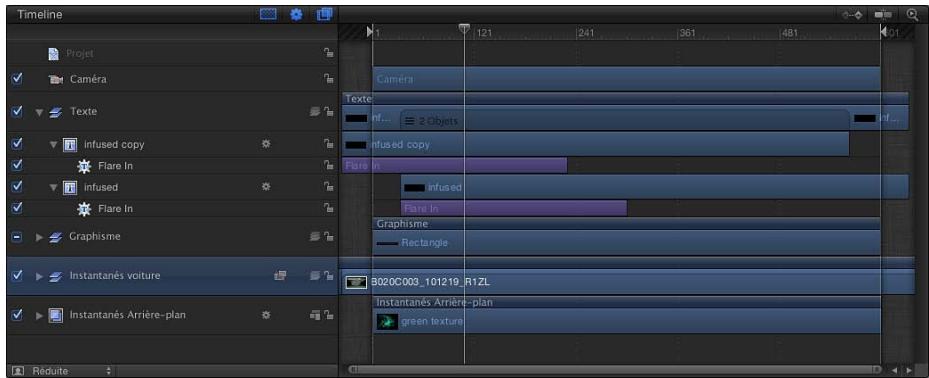The image size is (929, 378).
Task: Click the playhead handle in the ruler
Action: pos(464,29)
